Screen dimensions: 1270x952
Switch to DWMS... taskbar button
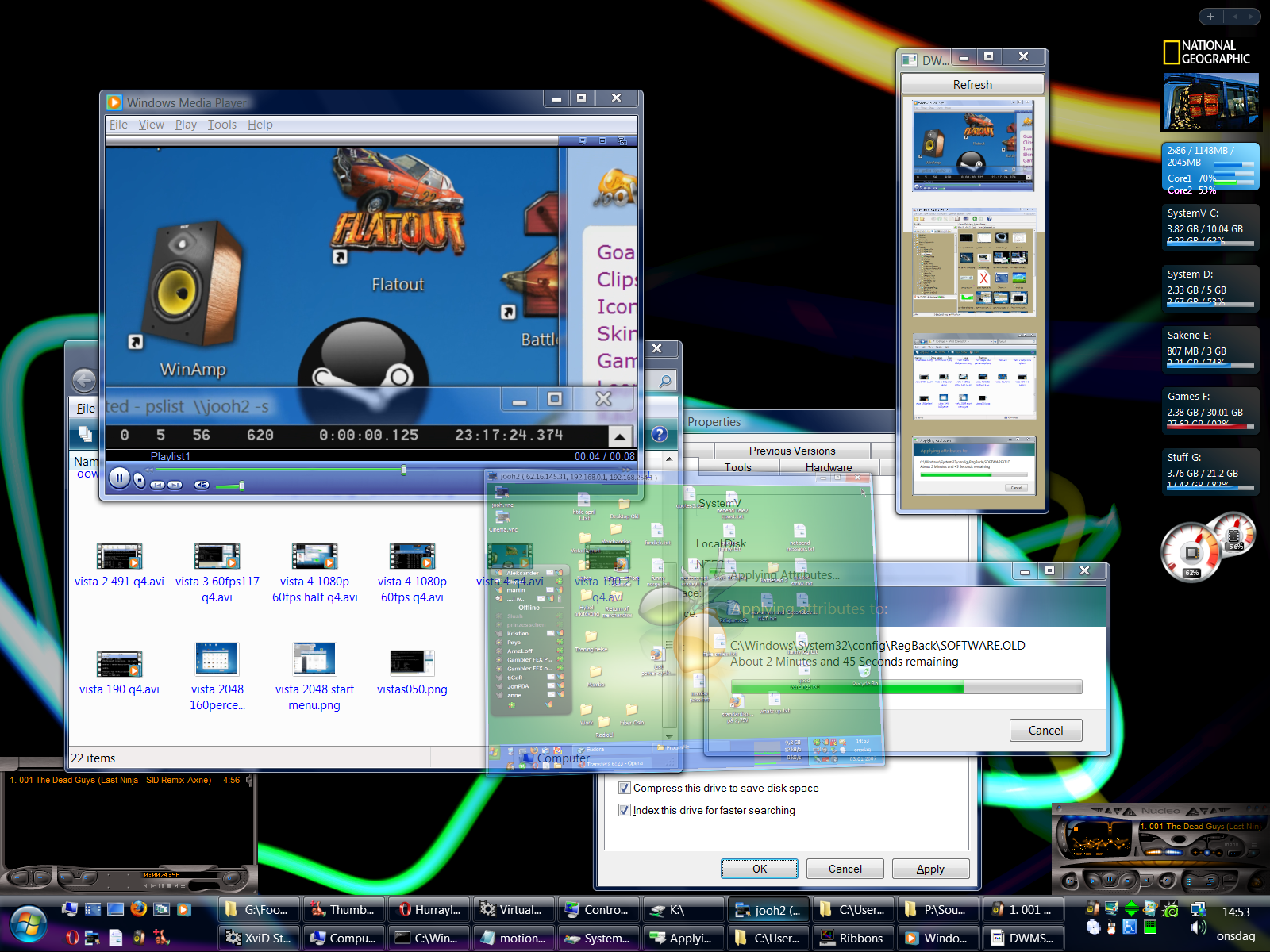pyautogui.click(x=1023, y=938)
